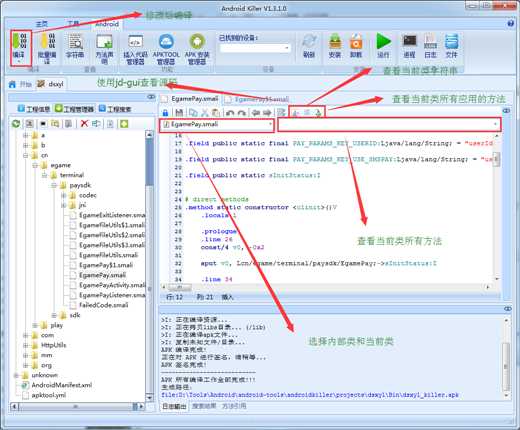Expand the codec folder
Image resolution: width=520 pixels, height=430 pixels.
63,195
